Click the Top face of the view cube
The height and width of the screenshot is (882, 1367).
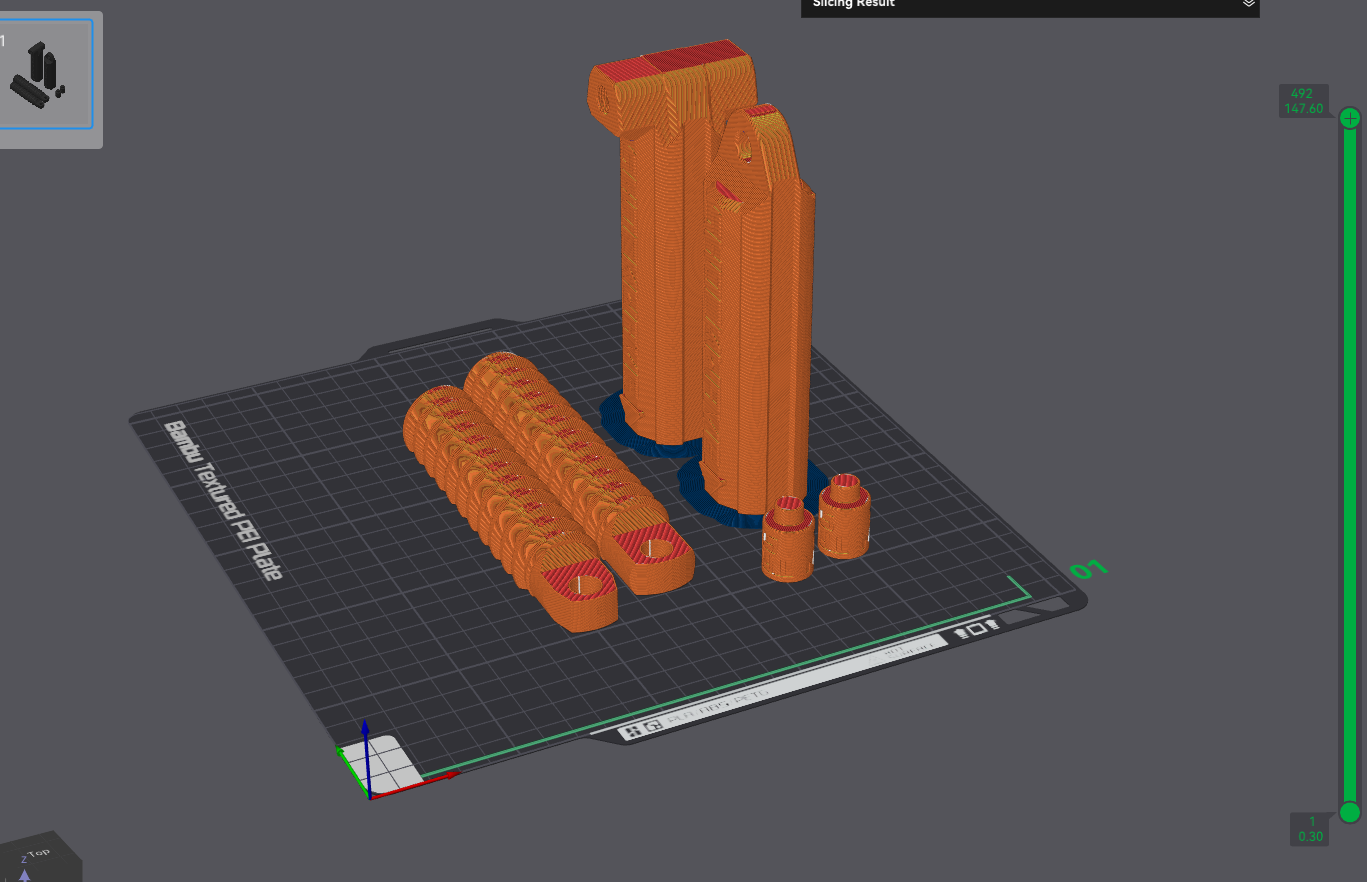(38, 854)
